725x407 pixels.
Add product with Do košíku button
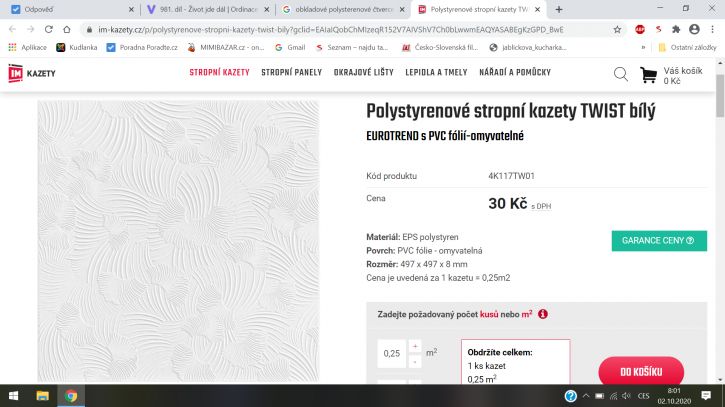point(641,371)
